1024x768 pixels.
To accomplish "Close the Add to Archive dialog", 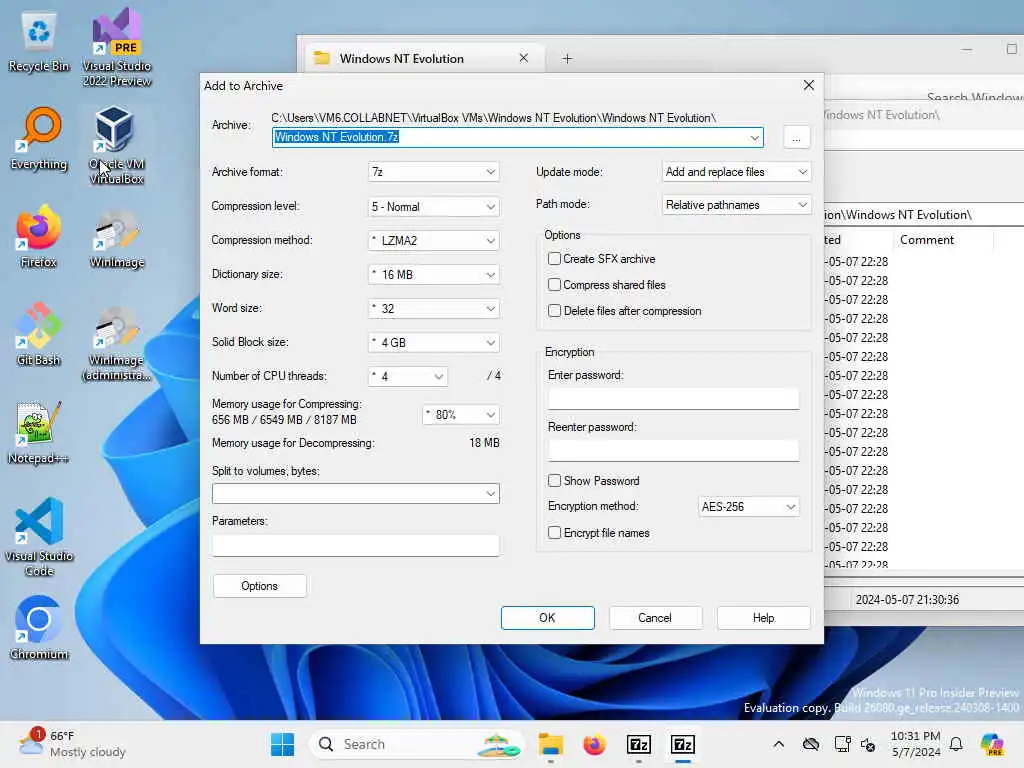I will pos(808,86).
